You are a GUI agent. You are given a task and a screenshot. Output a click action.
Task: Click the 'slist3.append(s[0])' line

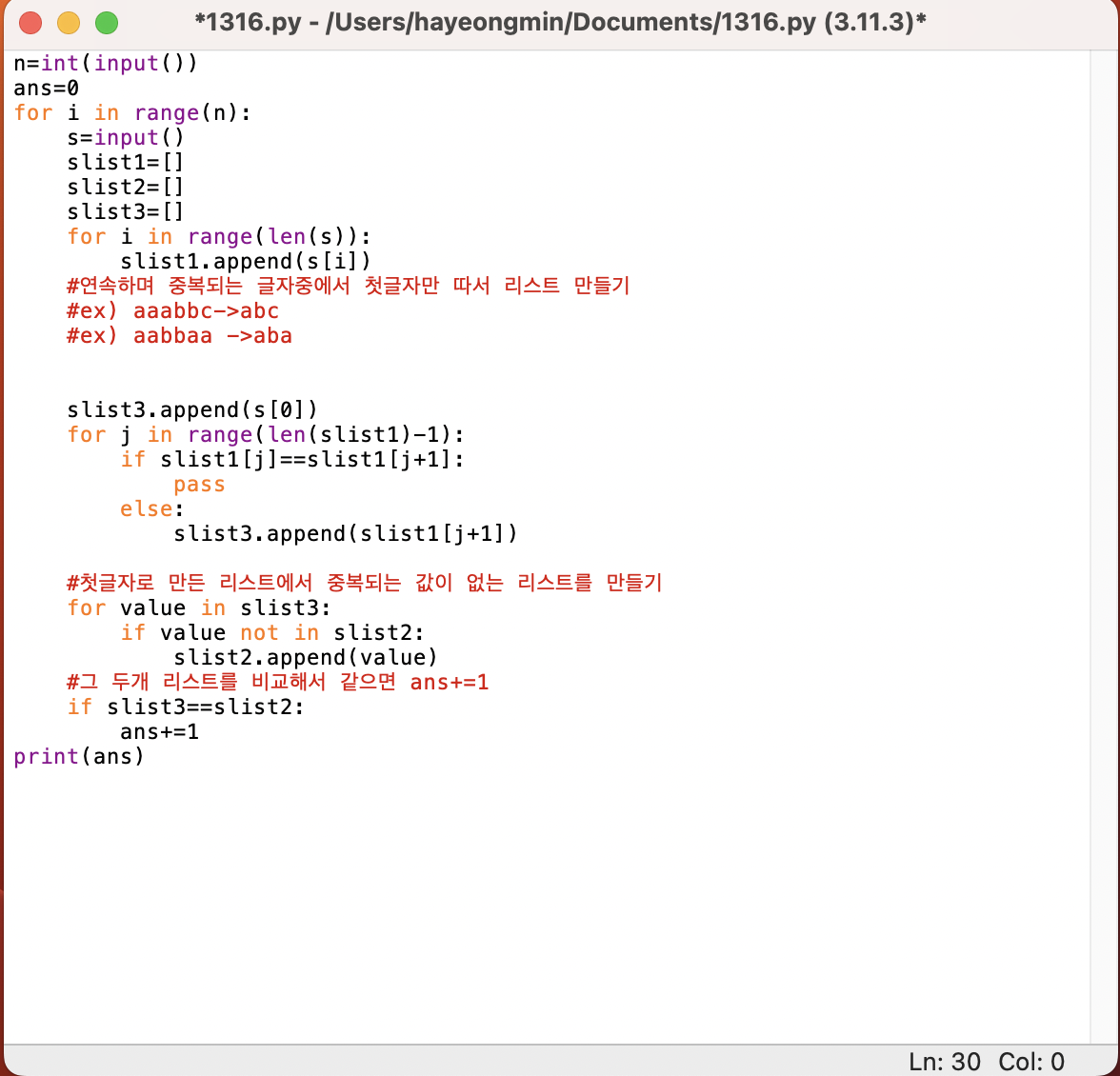point(192,409)
